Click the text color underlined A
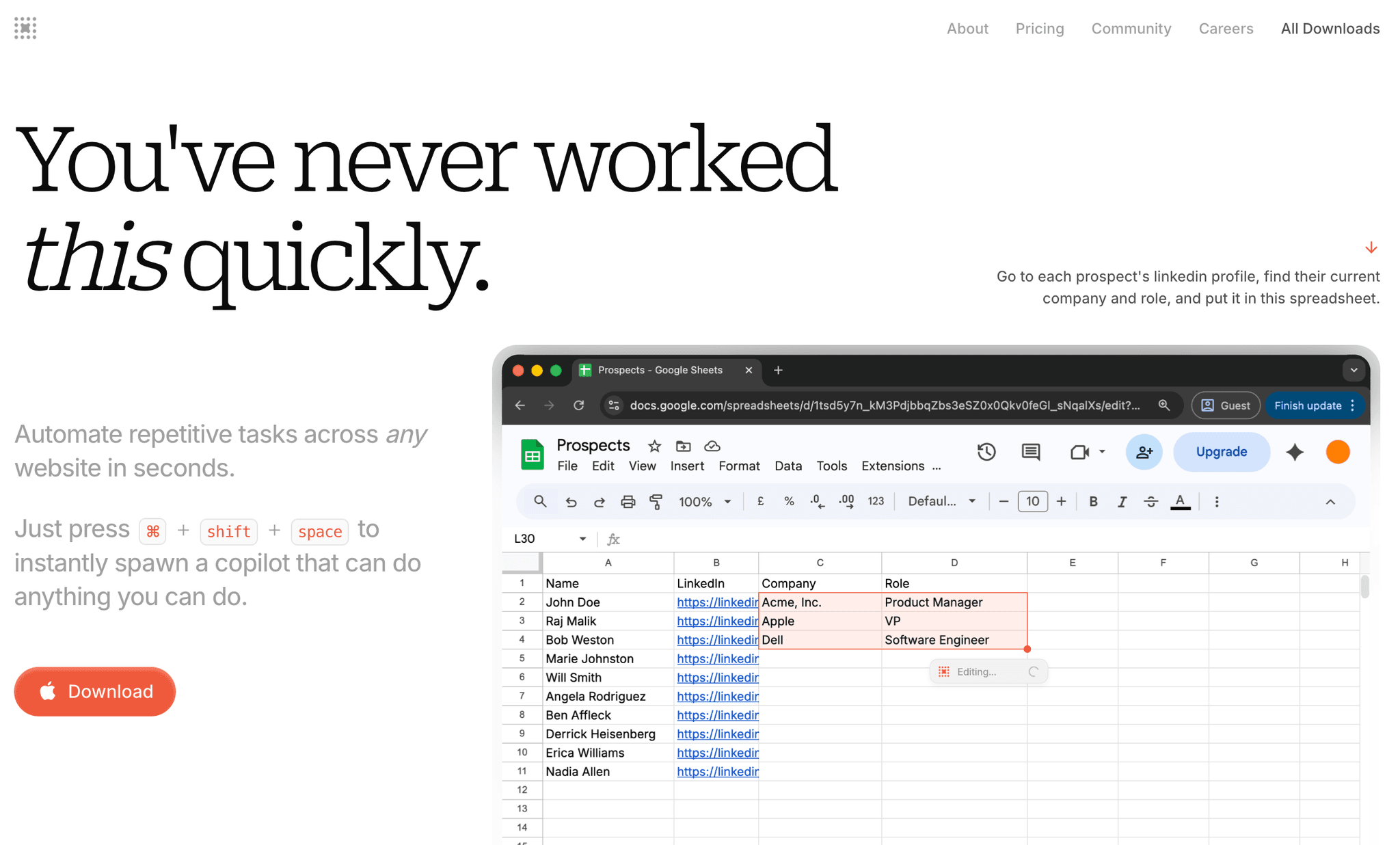The width and height of the screenshot is (1400, 845). tap(1180, 502)
